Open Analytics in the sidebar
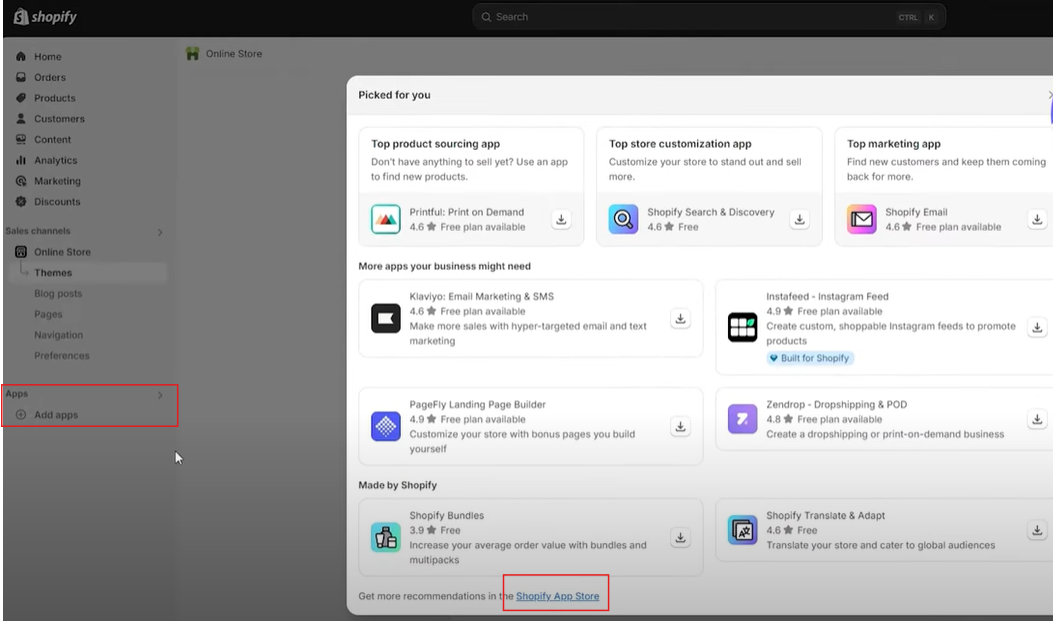The image size is (1053, 621). tap(55, 160)
